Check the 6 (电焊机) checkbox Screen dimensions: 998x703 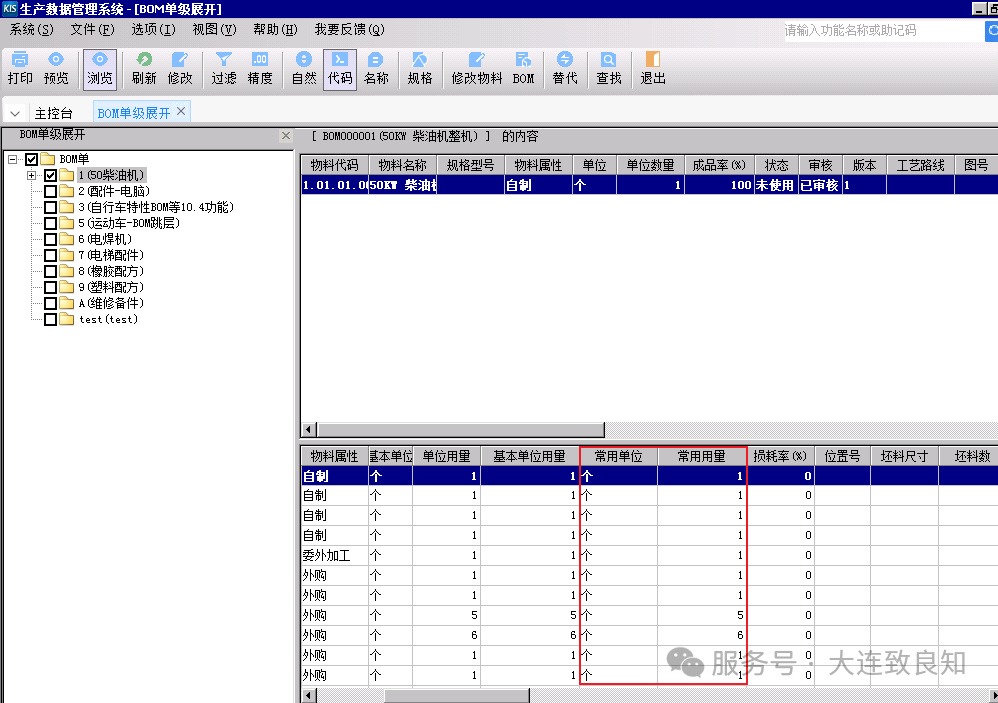[x=51, y=240]
